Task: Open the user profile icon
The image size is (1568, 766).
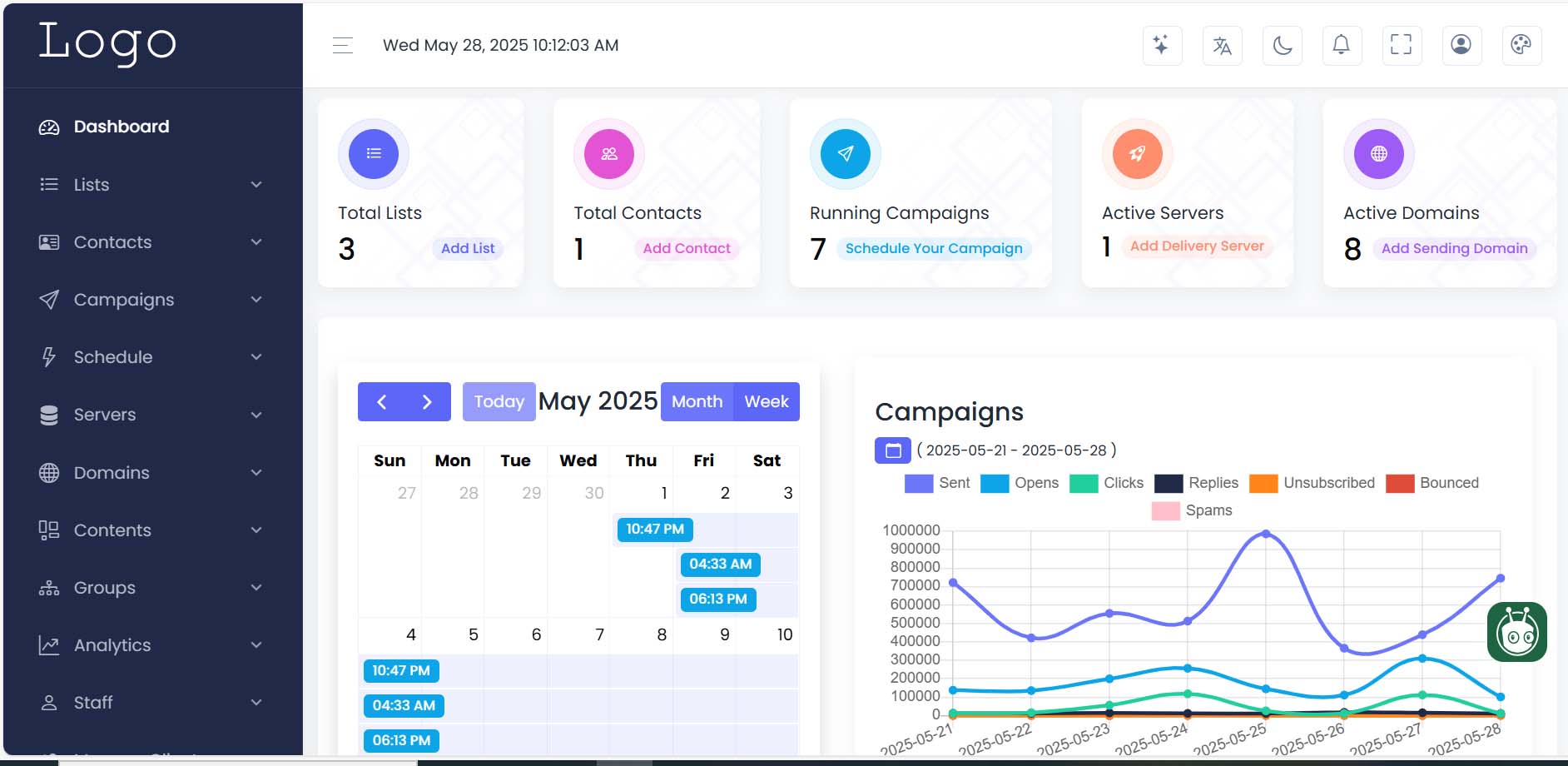Action: coord(1461,46)
